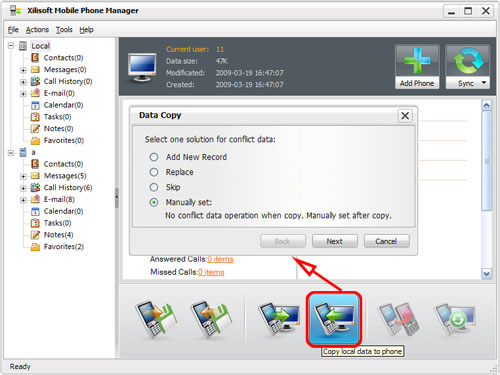500x375 pixels.
Task: Expand Call History(6) node
Action: point(23,188)
